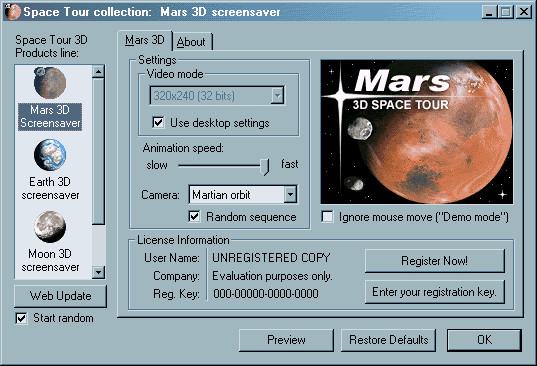Viewport: 537px width, 366px height.
Task: Minimize the Space Tour window
Action: tap(489, 12)
